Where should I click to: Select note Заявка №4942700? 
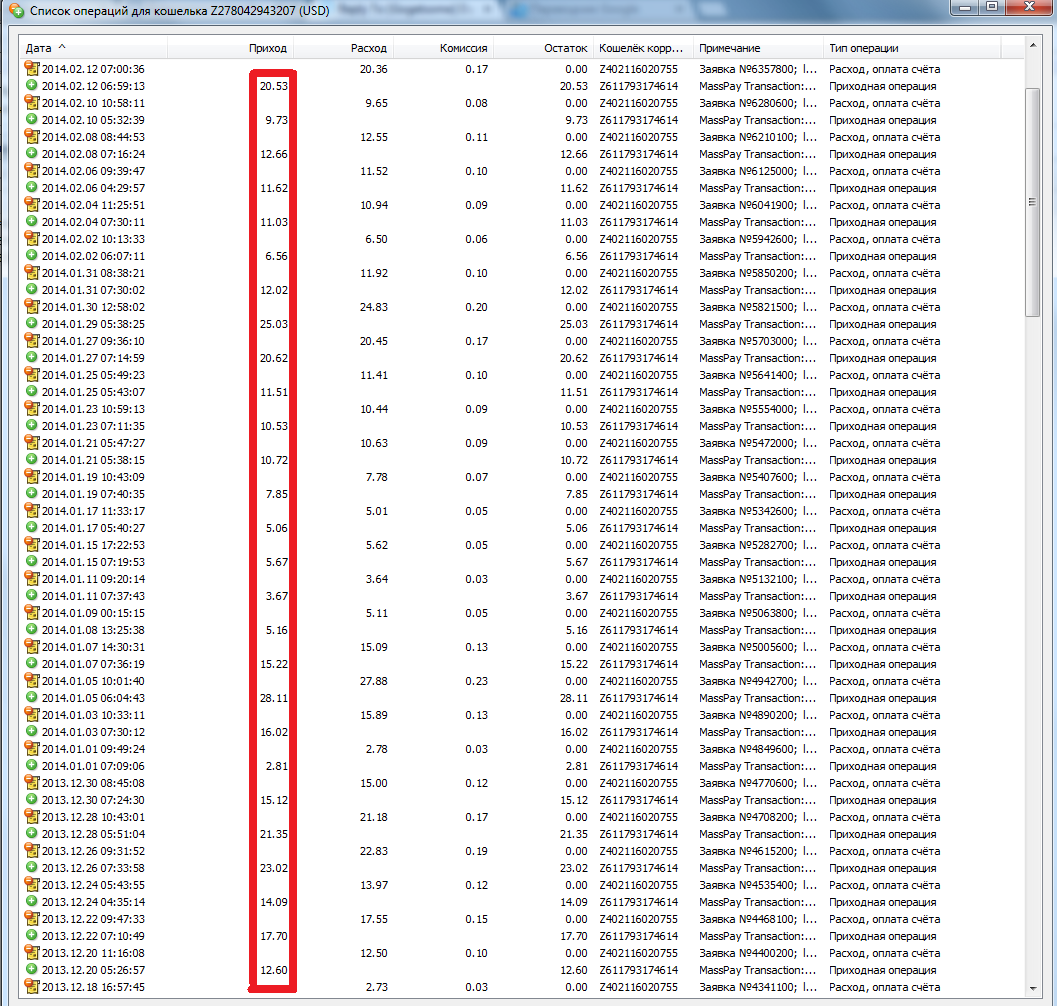[758, 681]
